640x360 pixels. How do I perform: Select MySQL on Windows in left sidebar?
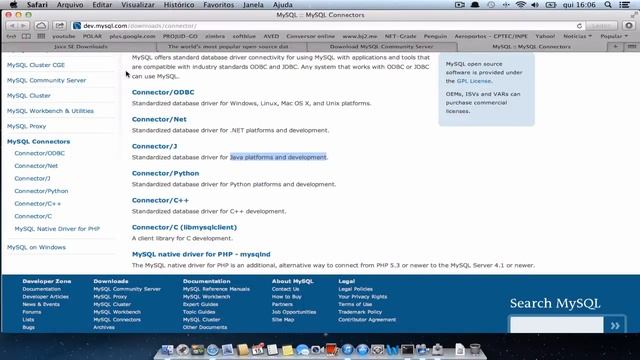pos(36,247)
